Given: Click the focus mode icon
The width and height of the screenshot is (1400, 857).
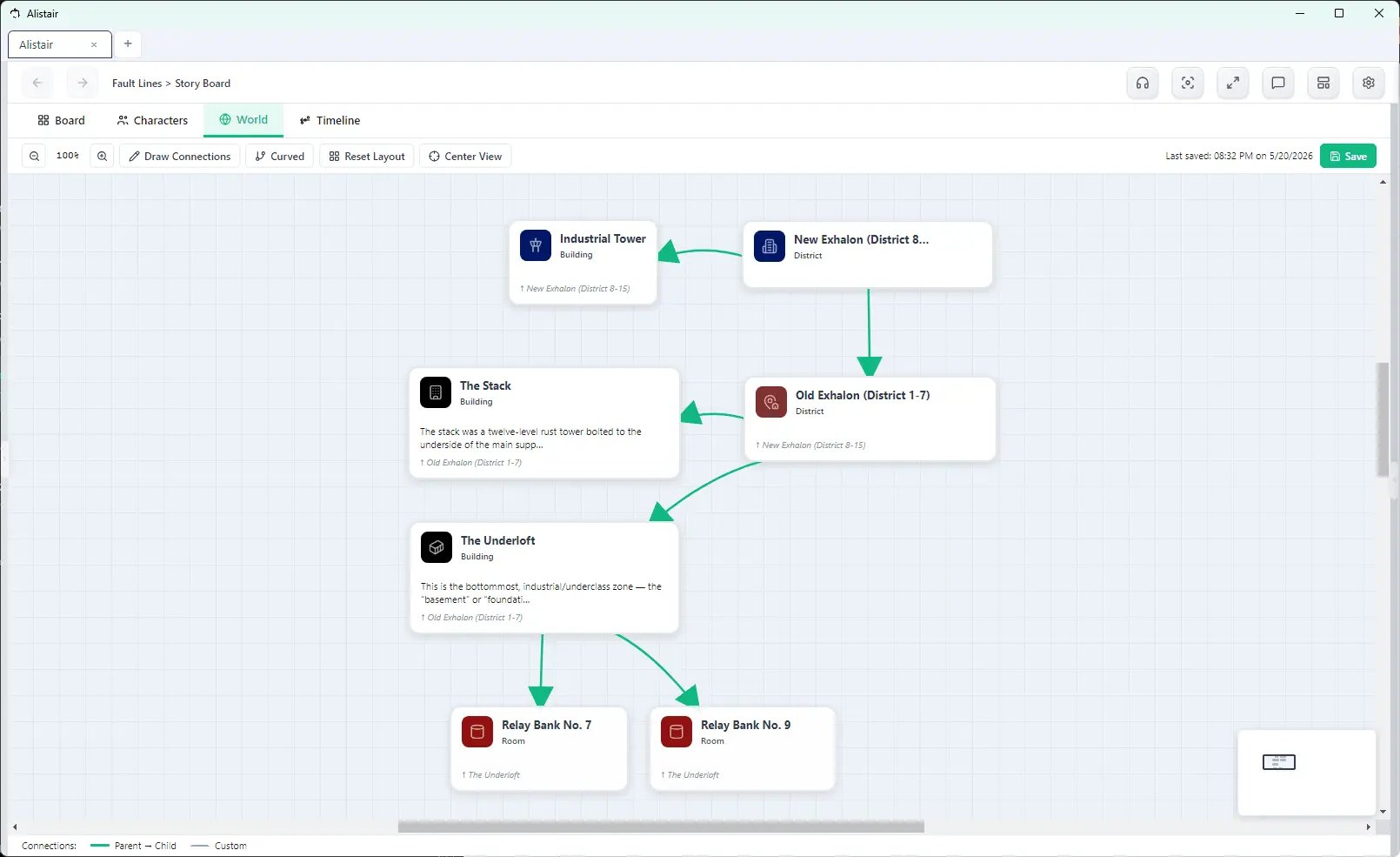Looking at the screenshot, I should pos(1188,84).
